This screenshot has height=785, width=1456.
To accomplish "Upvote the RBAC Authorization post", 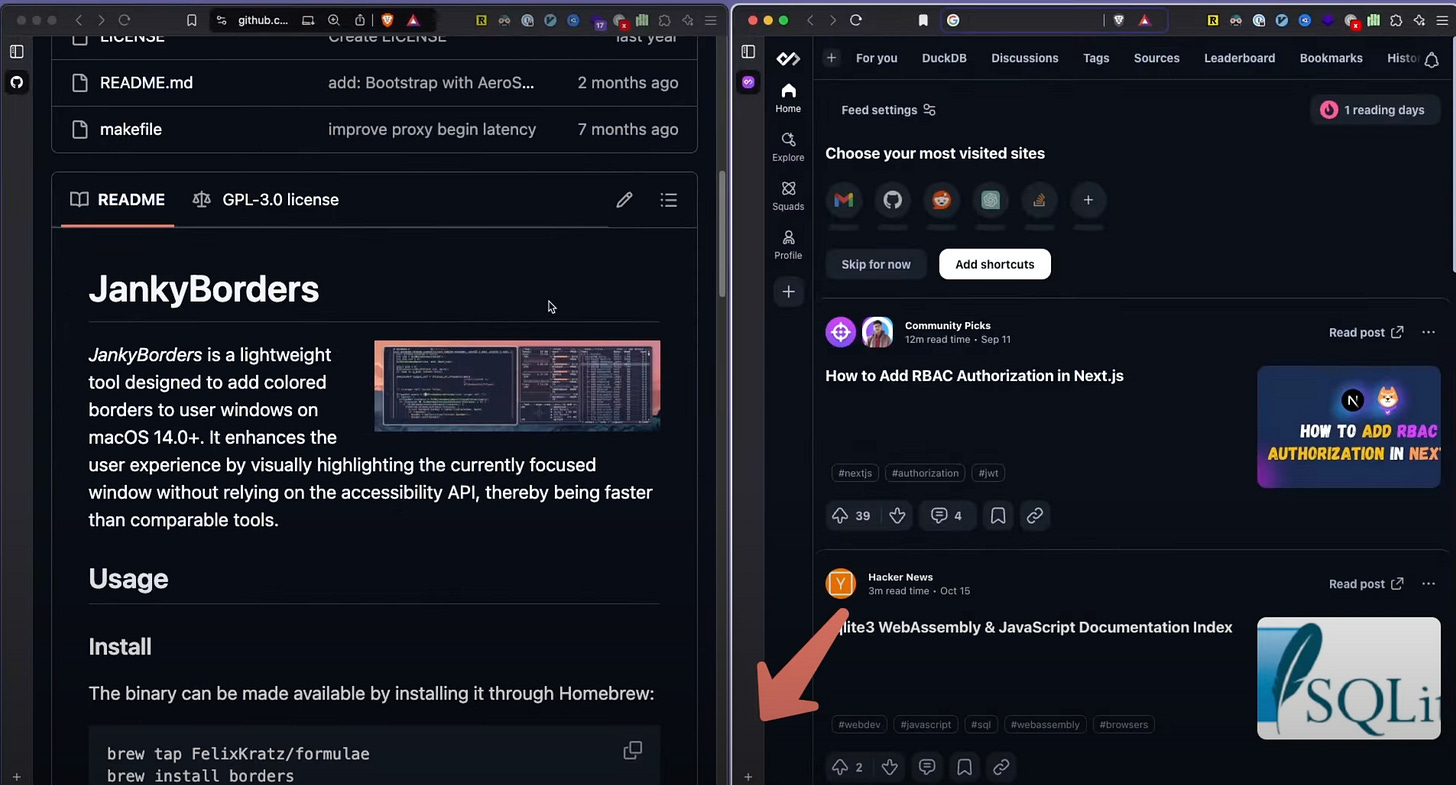I will (839, 516).
